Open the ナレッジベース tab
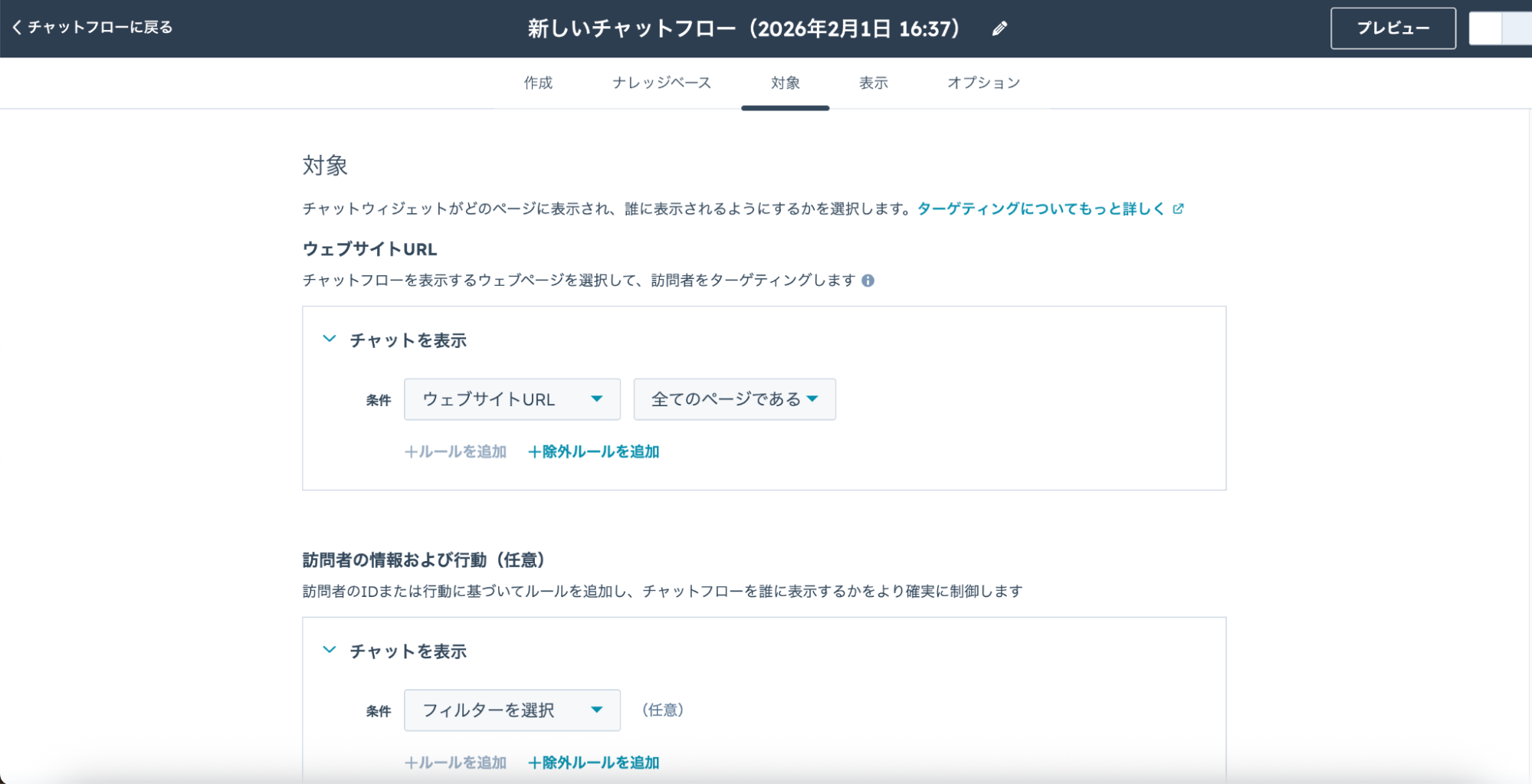Screen dimensions: 1532x784 [x=661, y=83]
